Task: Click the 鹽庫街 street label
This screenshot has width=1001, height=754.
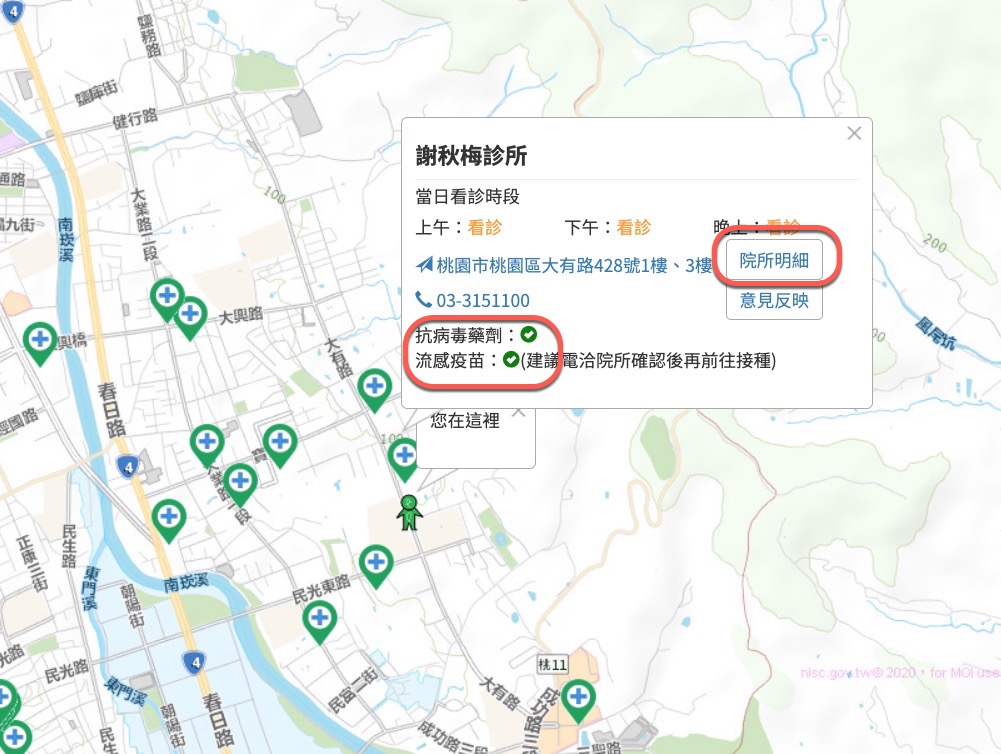Action: click(97, 94)
